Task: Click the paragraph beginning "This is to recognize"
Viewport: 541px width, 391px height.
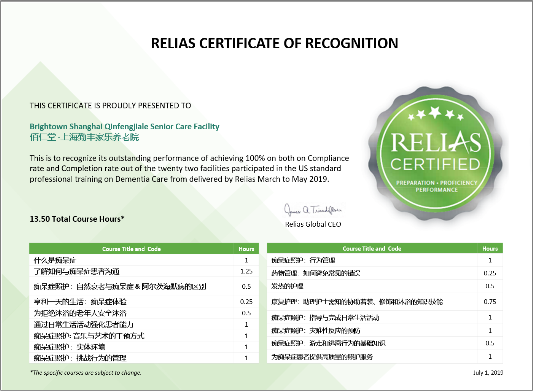Action: click(189, 168)
